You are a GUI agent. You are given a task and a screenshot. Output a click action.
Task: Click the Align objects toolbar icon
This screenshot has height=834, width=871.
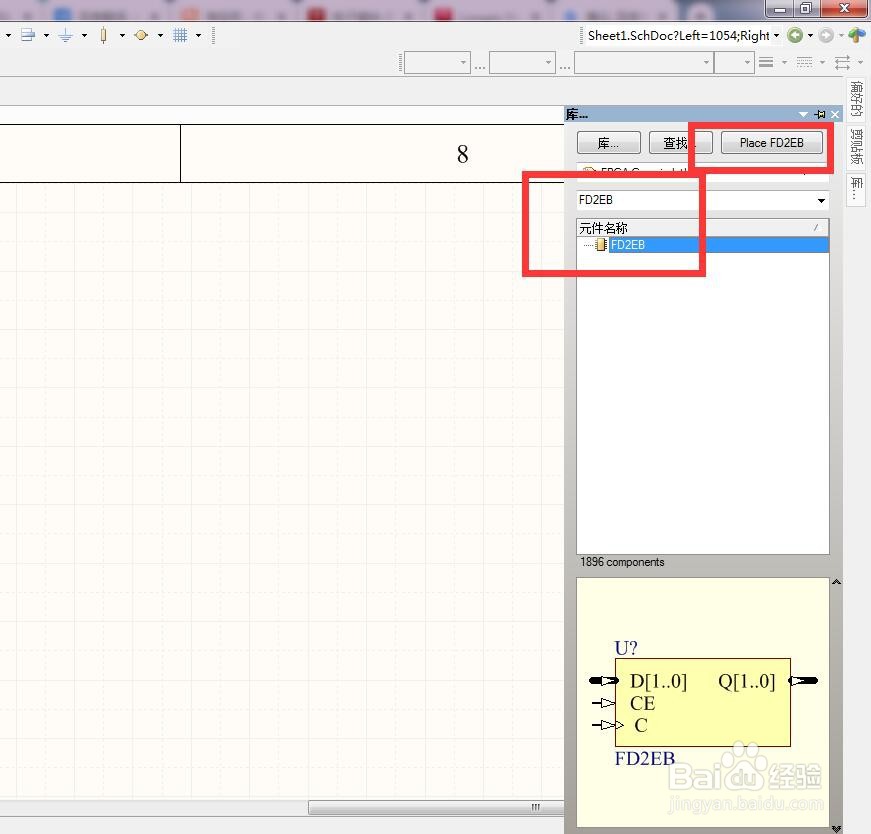[x=28, y=36]
